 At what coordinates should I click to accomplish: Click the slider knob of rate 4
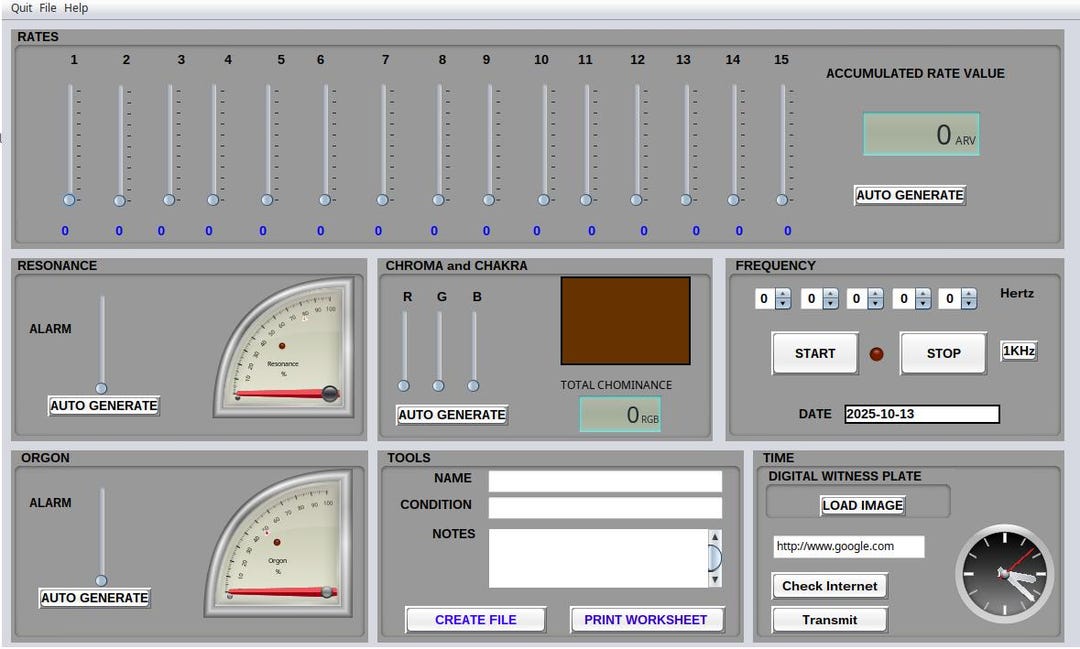(x=213, y=200)
